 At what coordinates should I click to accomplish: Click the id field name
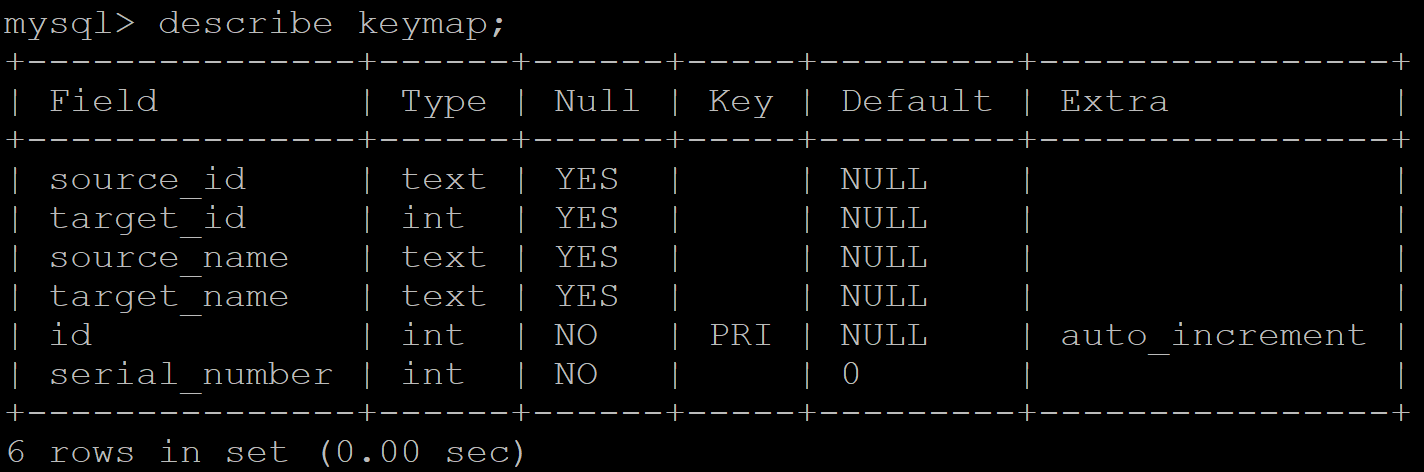tap(71, 335)
